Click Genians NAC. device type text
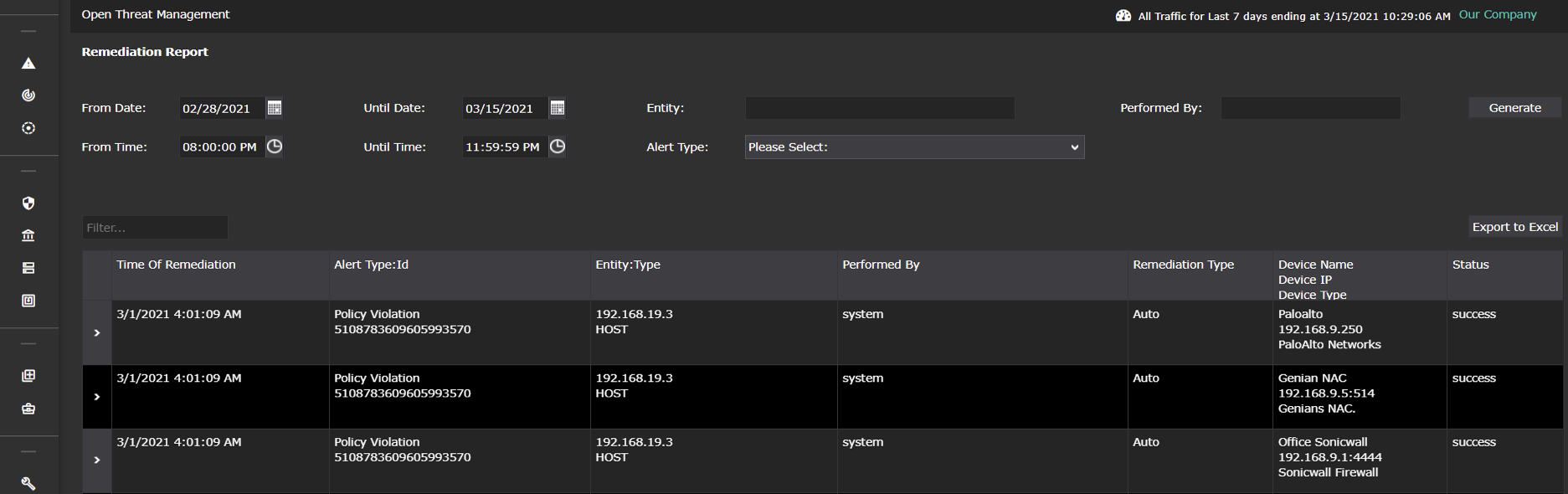This screenshot has height=494, width=1568. [1317, 409]
